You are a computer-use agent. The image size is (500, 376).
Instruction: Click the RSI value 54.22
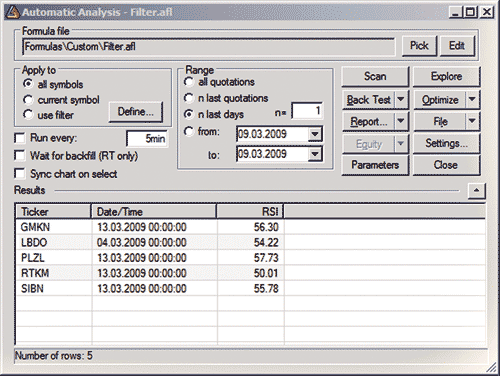[266, 242]
